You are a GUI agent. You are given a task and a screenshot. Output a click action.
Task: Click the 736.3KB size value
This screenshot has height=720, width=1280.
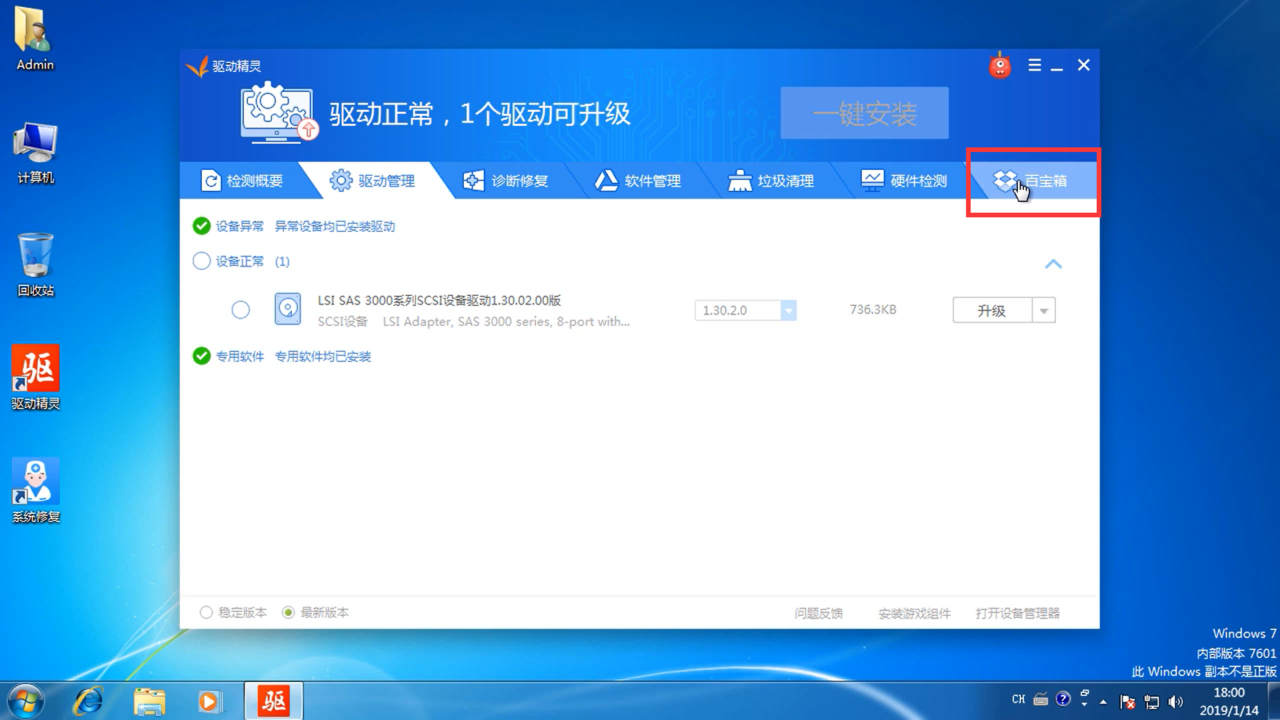click(x=873, y=310)
